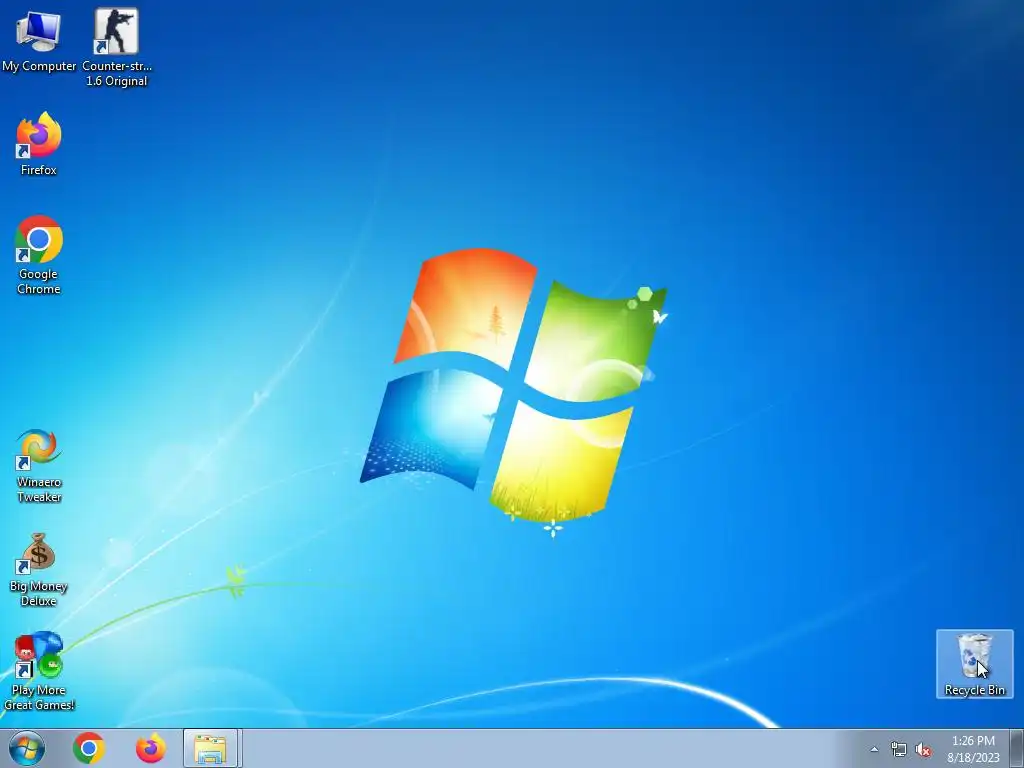
Task: Open Windows Explorer from the taskbar
Action: click(211, 748)
